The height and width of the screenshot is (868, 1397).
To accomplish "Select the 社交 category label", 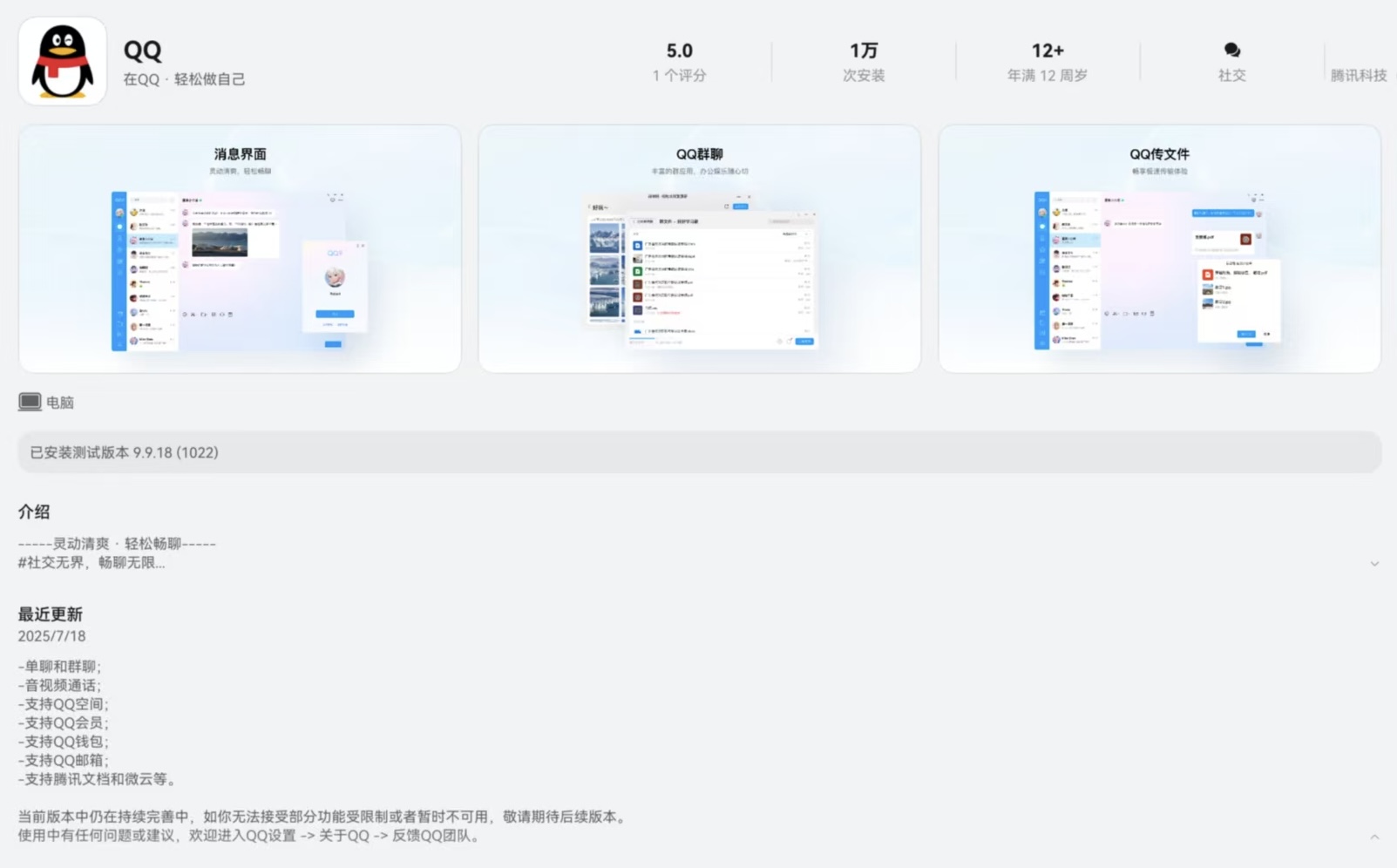I will point(1231,76).
